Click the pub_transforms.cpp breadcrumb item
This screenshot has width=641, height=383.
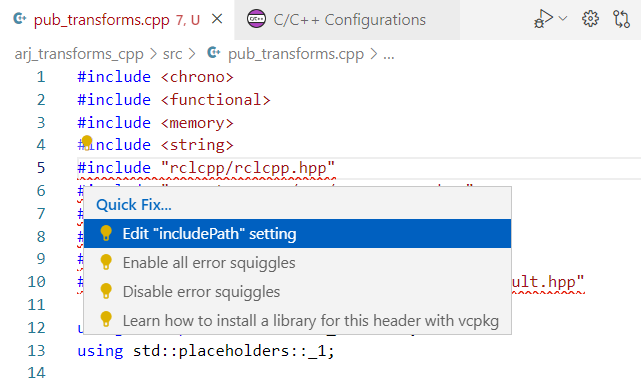click(x=296, y=54)
